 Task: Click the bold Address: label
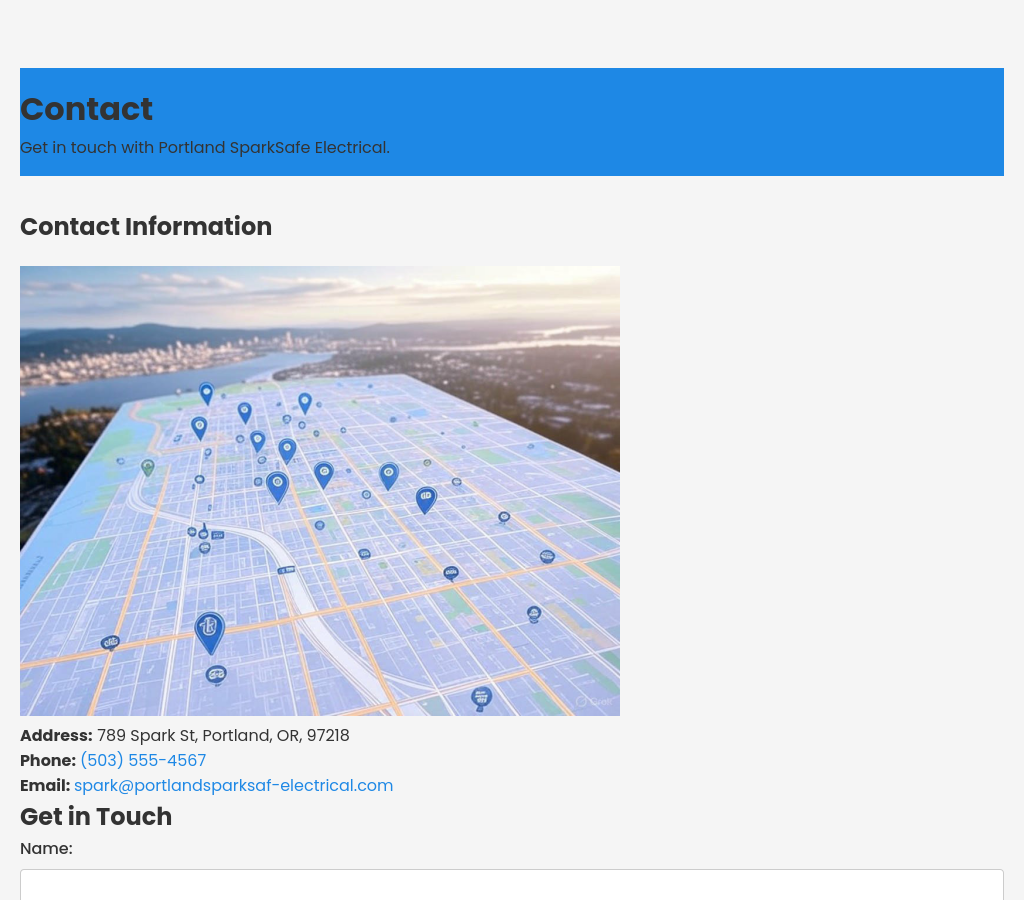pos(56,736)
